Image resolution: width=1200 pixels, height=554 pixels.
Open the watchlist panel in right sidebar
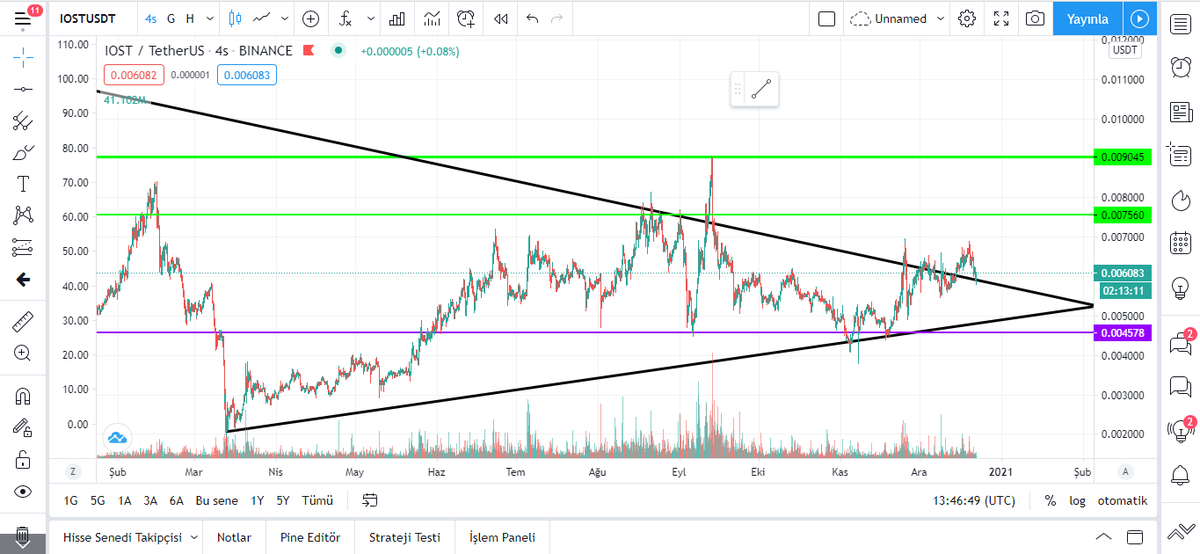pyautogui.click(x=1180, y=23)
